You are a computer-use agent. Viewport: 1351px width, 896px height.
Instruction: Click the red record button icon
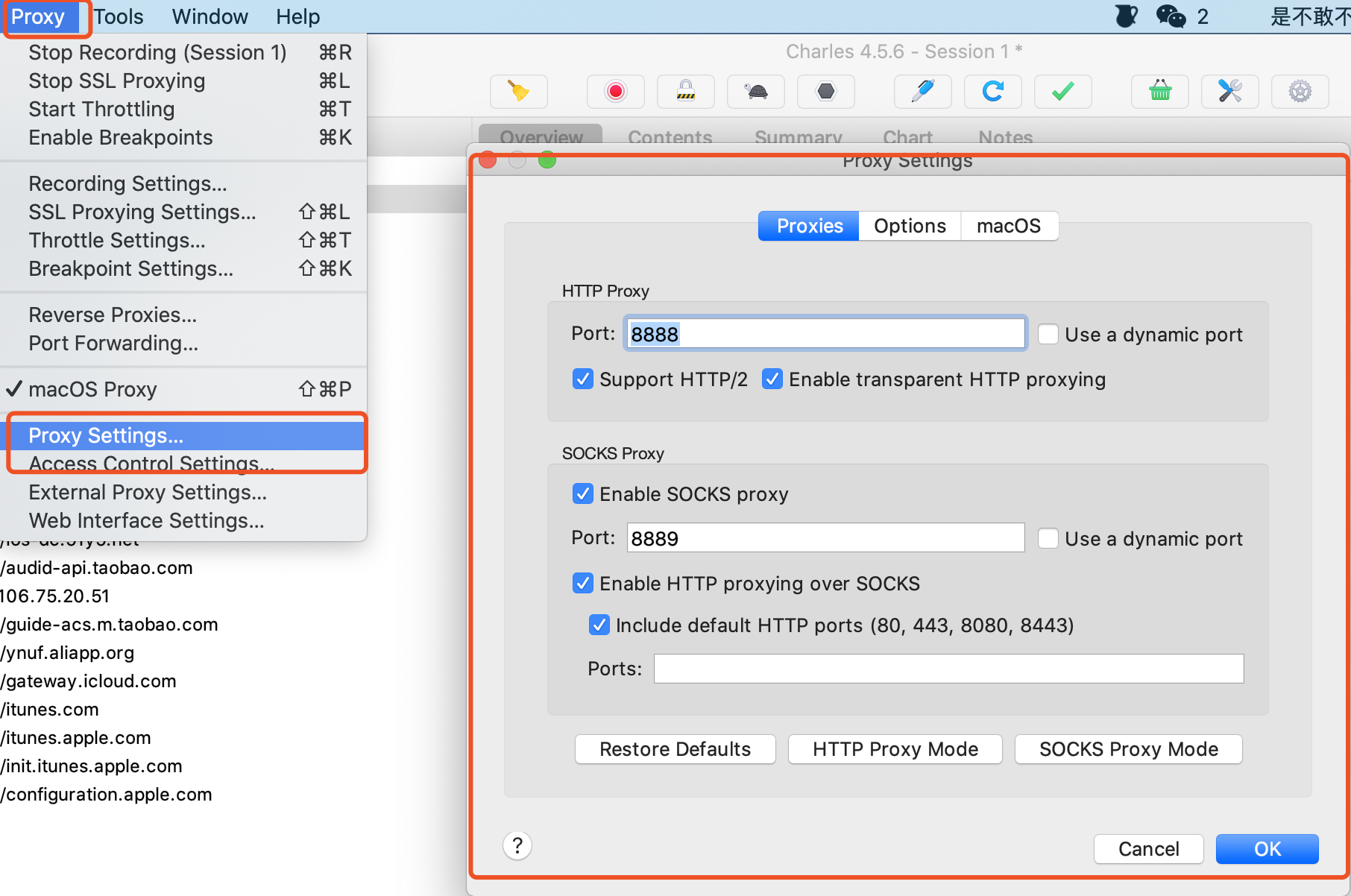pos(615,92)
